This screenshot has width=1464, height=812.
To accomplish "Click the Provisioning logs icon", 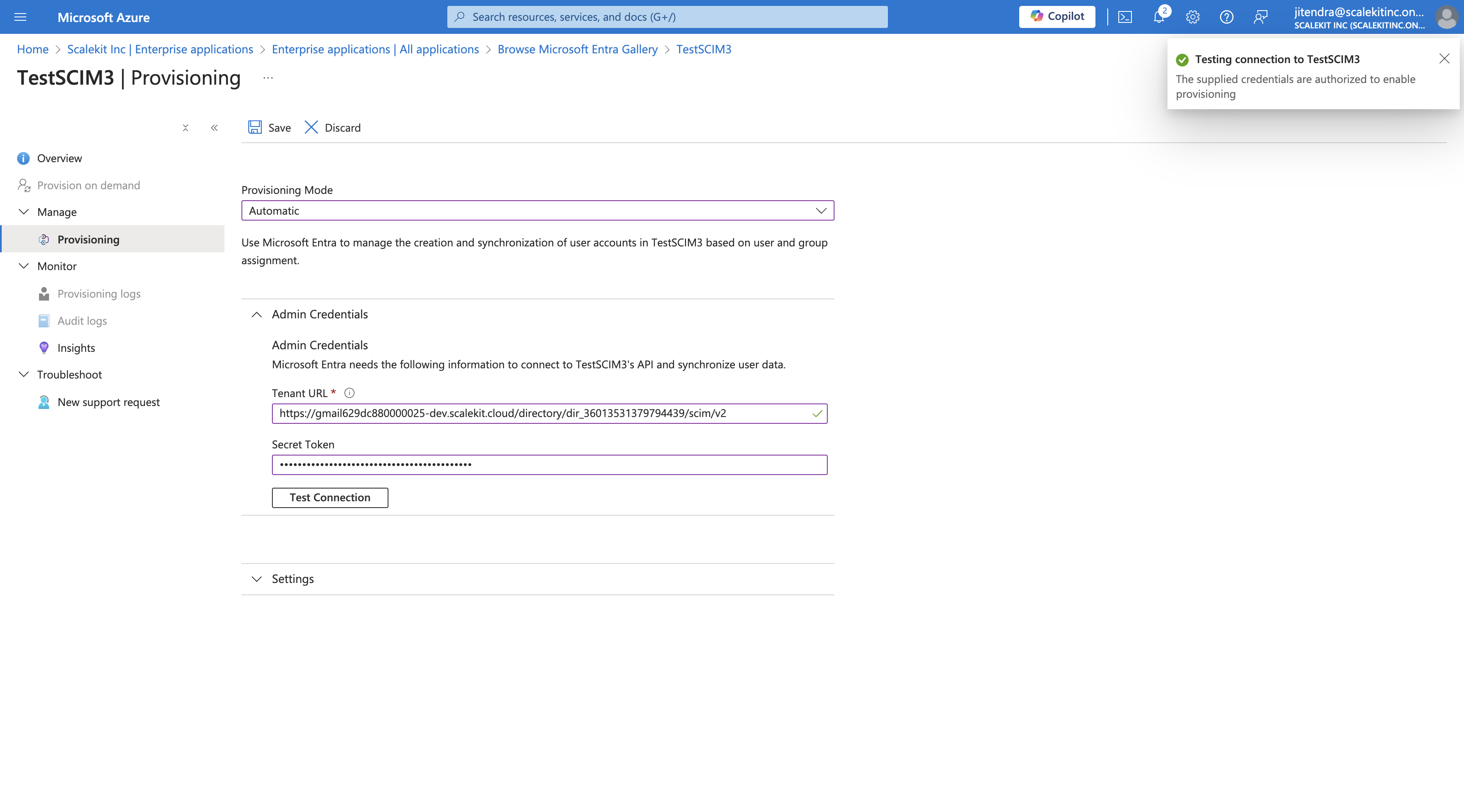I will [x=44, y=293].
